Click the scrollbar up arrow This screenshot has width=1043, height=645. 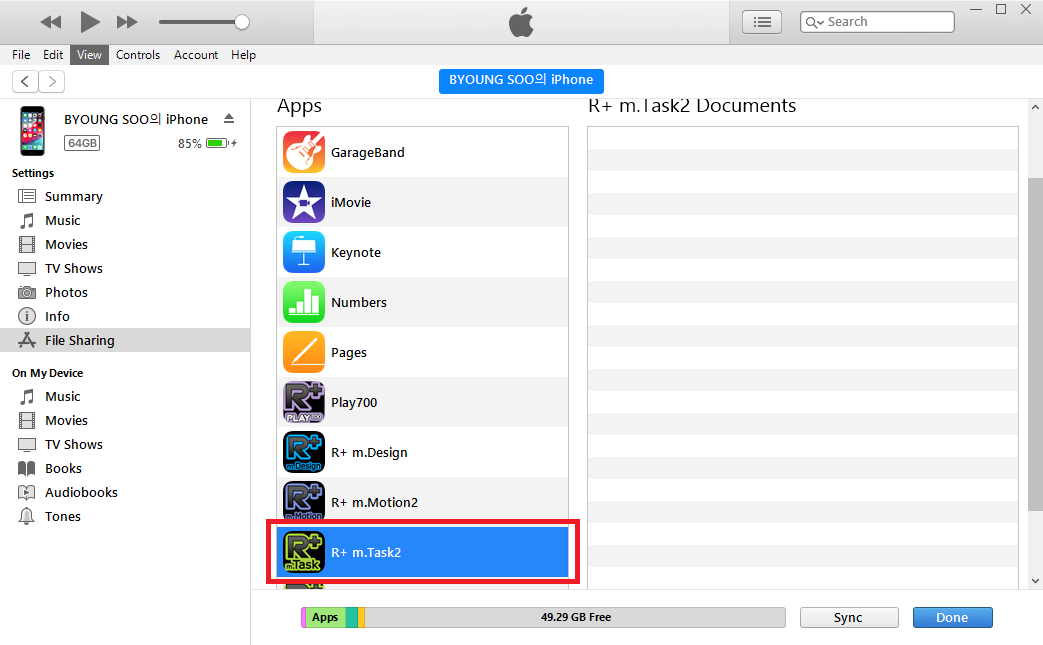pyautogui.click(x=1035, y=107)
